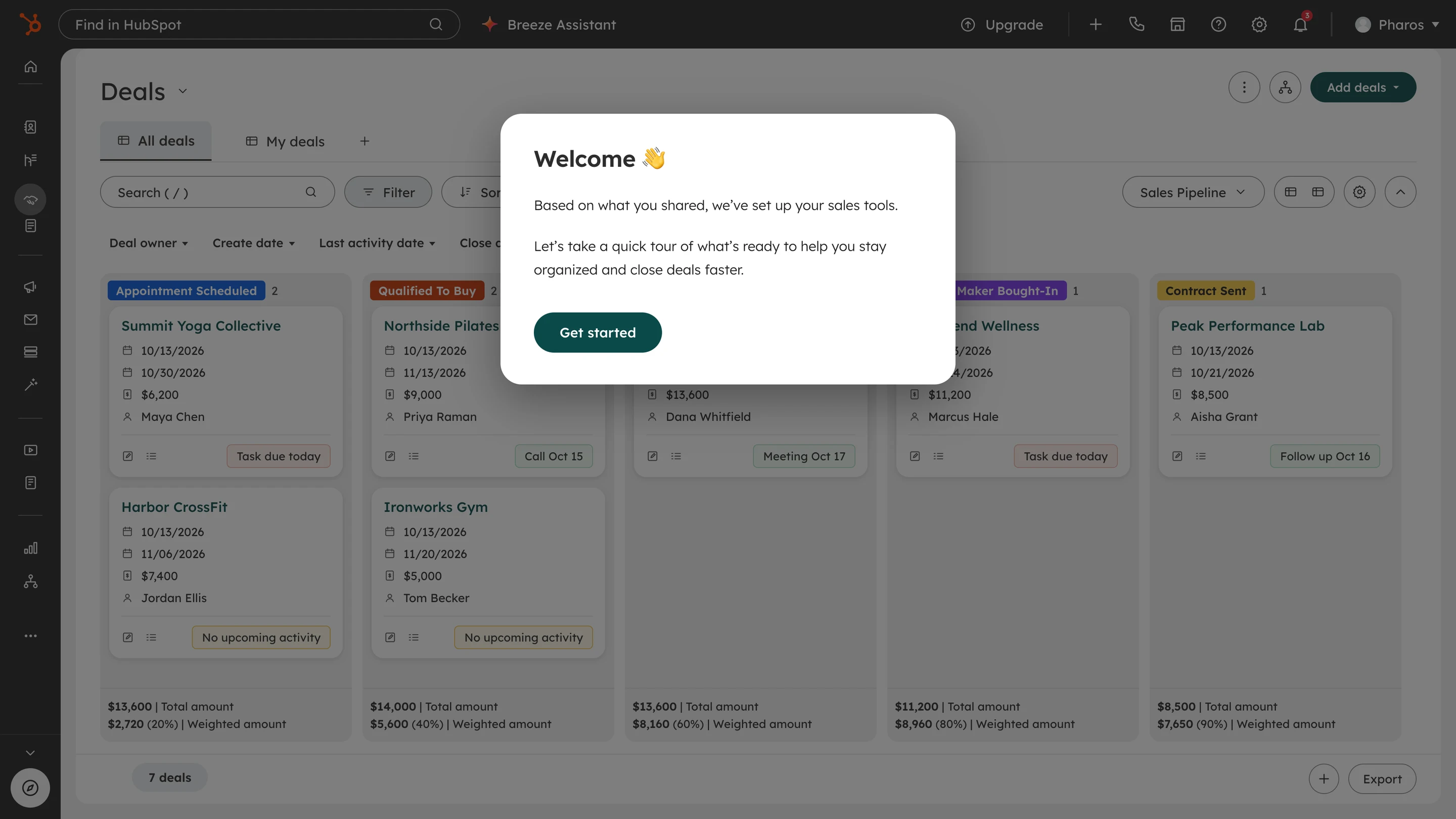Open the Deal owner filter dropdown
The height and width of the screenshot is (819, 1456).
tap(148, 243)
